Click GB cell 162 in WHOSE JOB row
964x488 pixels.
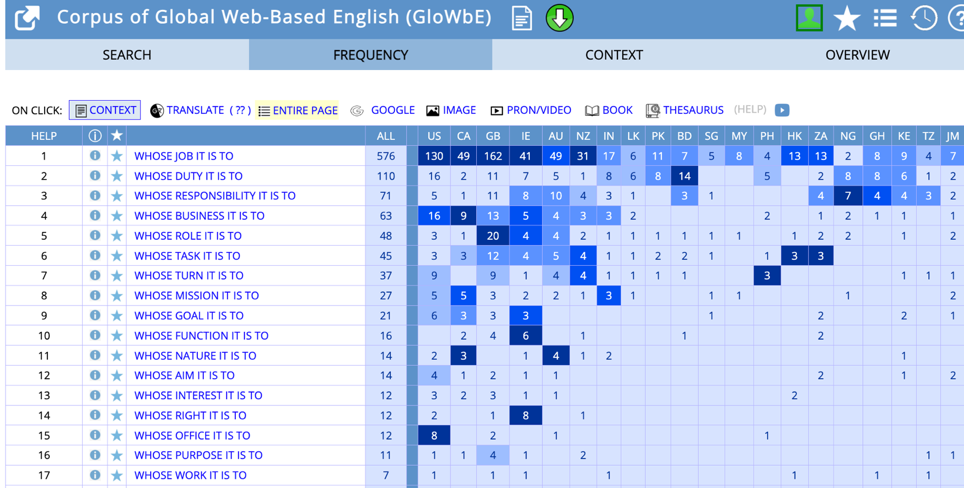pos(493,156)
